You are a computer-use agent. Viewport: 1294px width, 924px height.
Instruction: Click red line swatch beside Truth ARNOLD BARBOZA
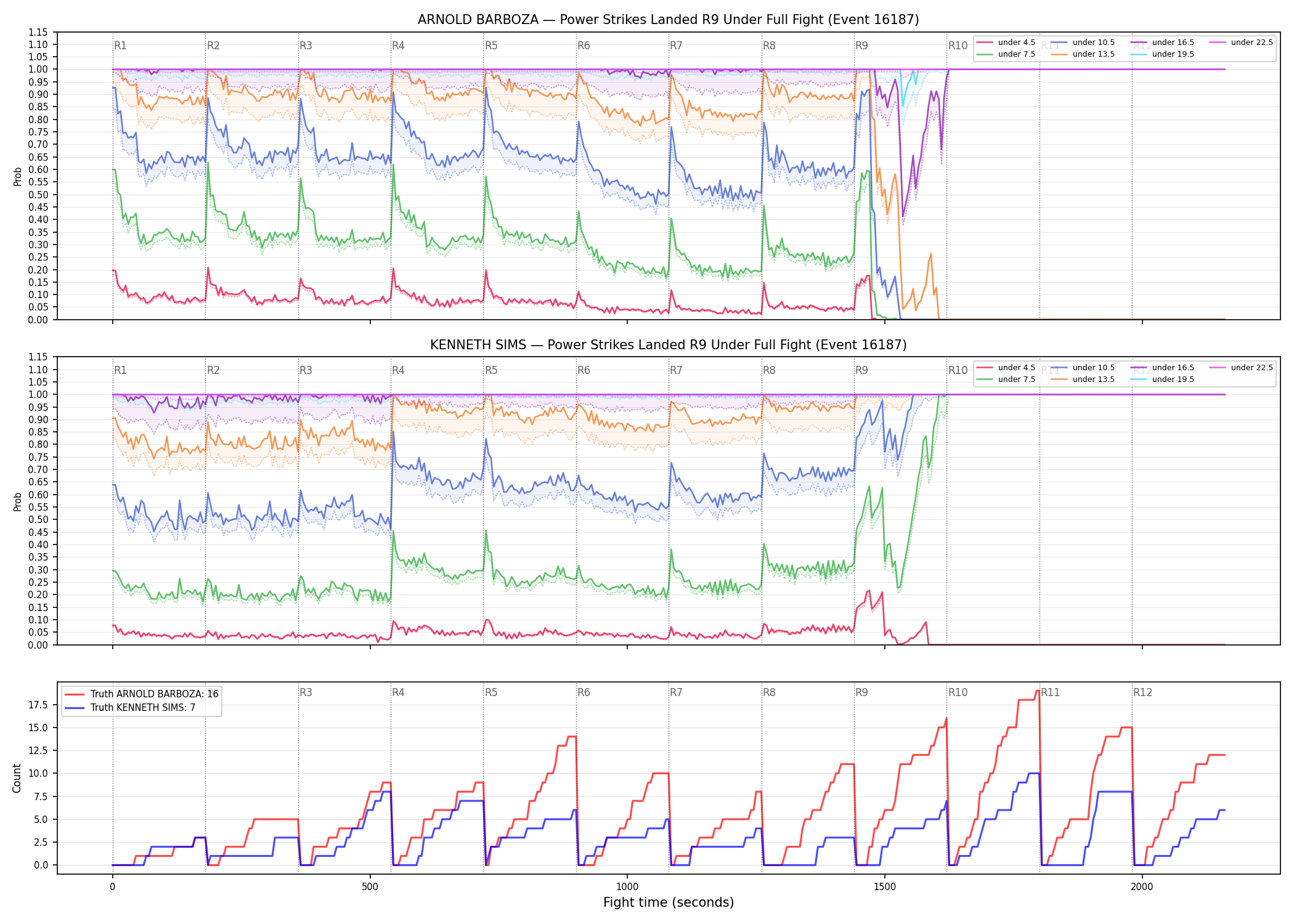[75, 694]
